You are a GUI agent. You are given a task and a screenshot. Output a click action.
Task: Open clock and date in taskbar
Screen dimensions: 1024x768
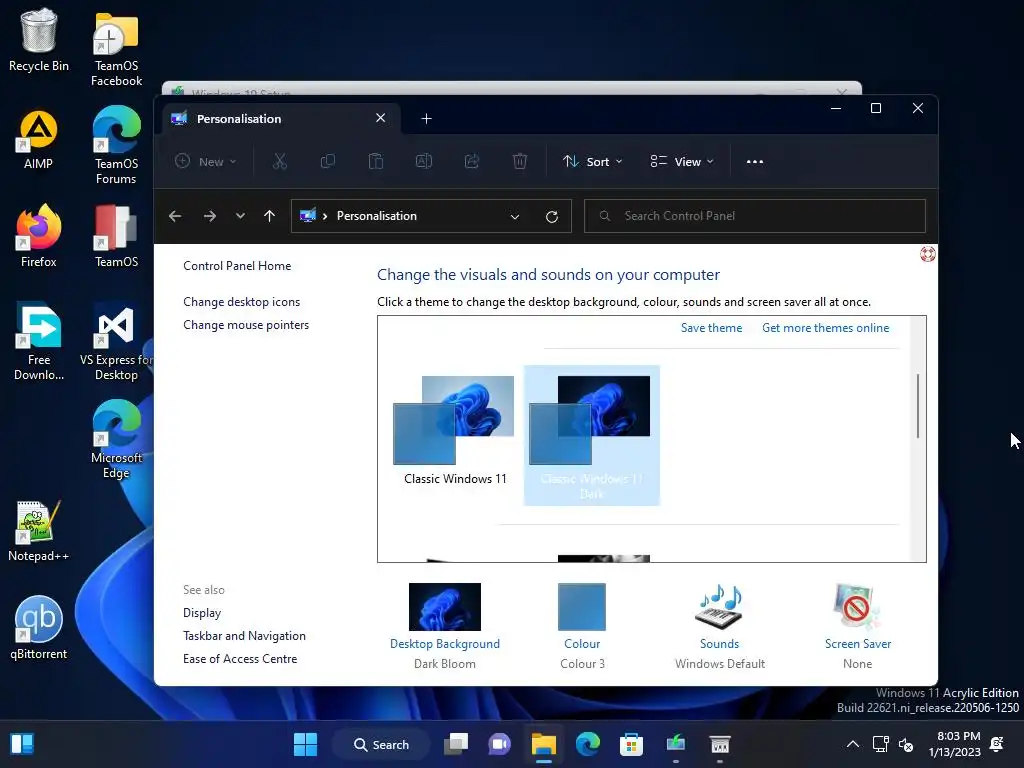point(954,744)
